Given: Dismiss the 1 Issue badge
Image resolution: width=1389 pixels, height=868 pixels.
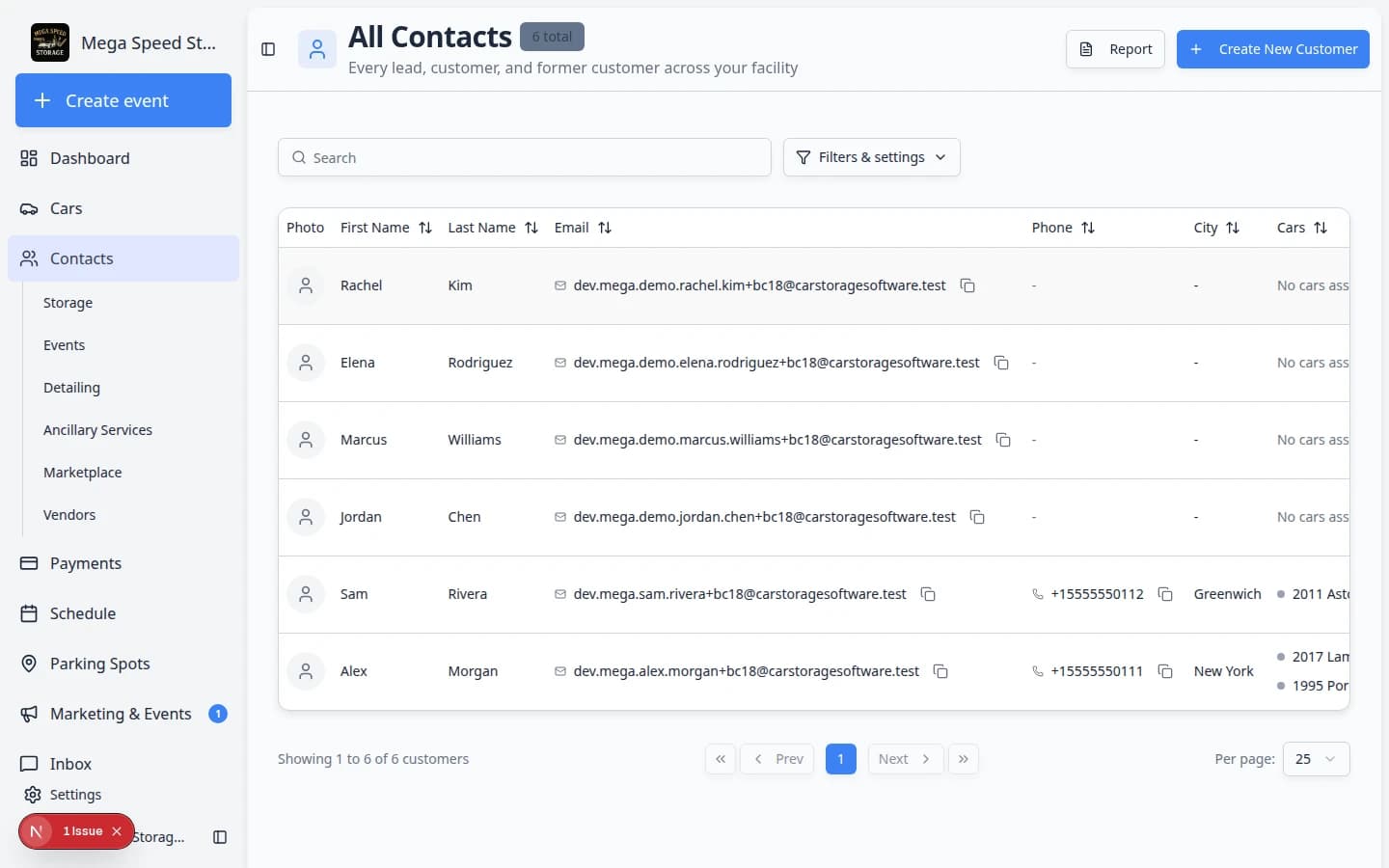Looking at the screenshot, I should click(117, 831).
